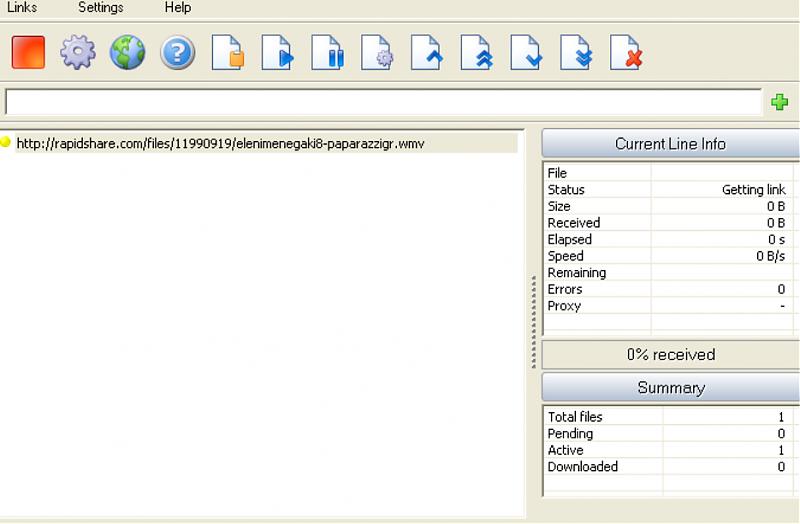Paste links with clipboard document icon

coord(228,52)
